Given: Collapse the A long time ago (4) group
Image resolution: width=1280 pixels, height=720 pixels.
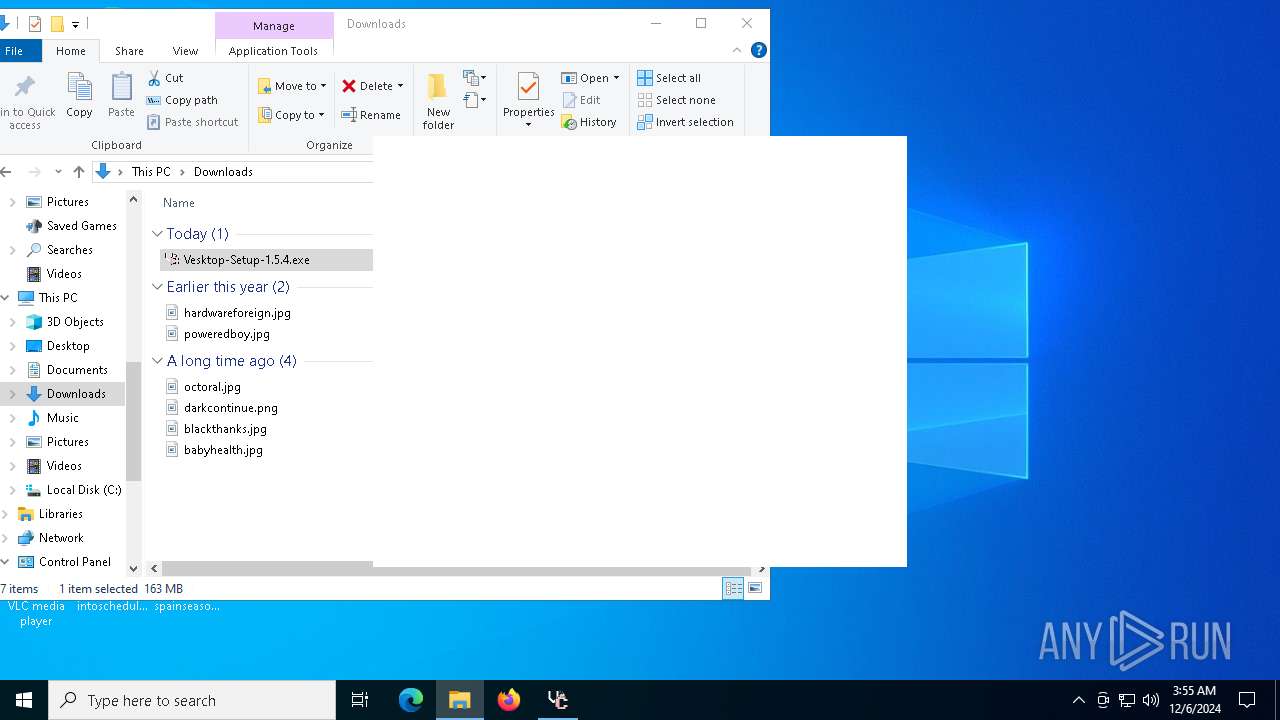Looking at the screenshot, I should click(x=157, y=361).
